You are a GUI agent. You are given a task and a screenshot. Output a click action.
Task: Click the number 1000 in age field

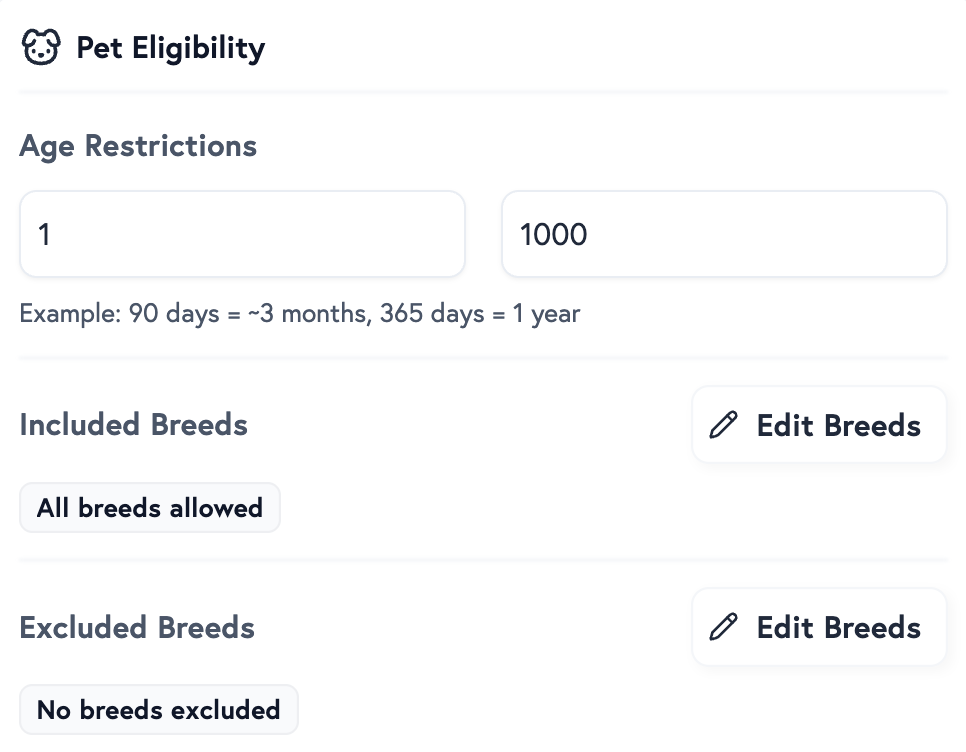[554, 235]
